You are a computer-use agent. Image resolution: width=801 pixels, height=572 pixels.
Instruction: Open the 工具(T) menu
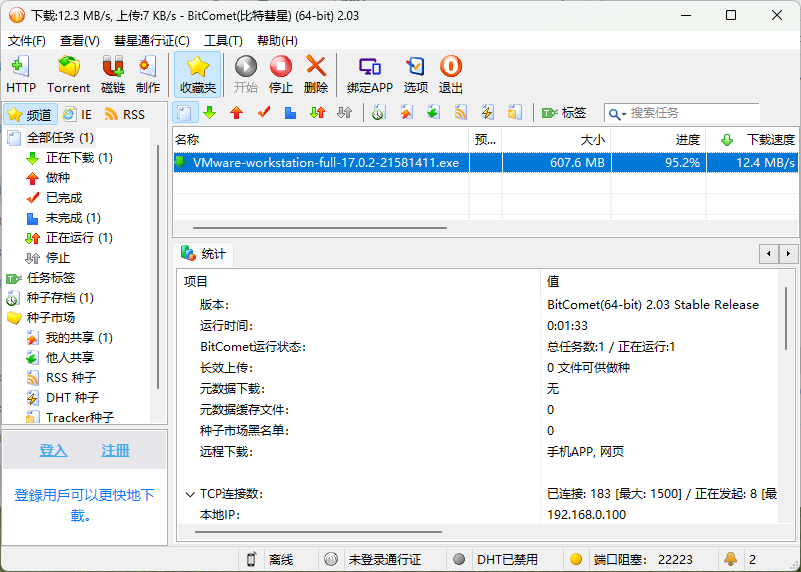point(223,40)
